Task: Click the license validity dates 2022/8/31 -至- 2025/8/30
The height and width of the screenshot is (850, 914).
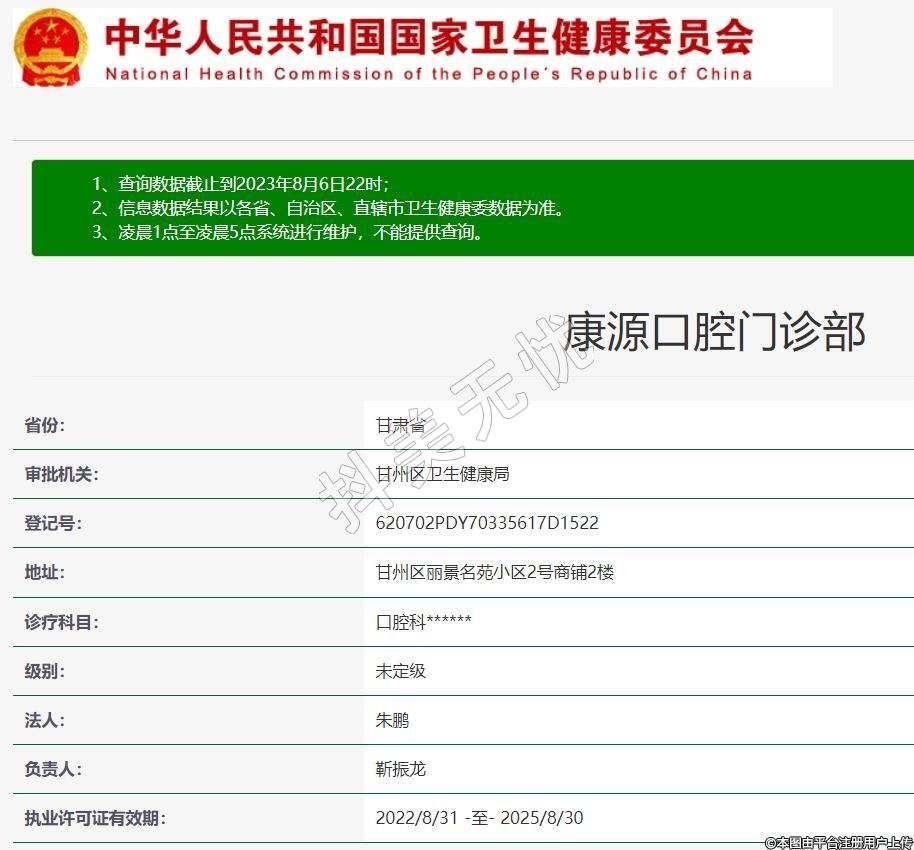Action: (x=479, y=818)
